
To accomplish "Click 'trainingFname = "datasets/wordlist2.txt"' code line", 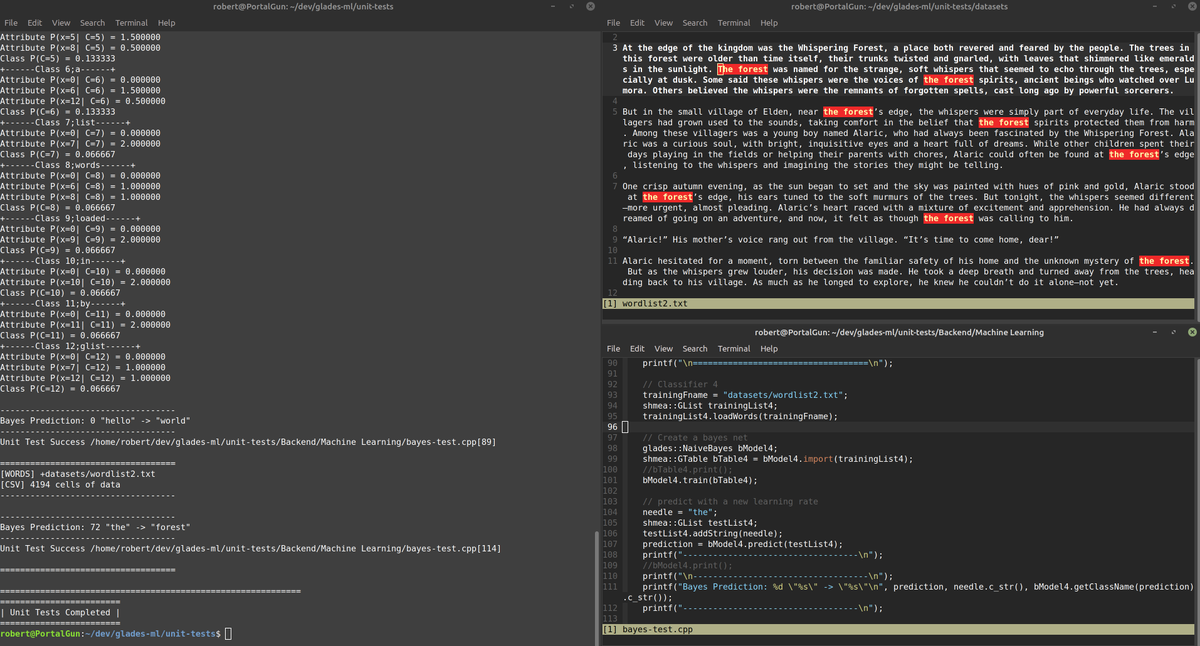I will (x=745, y=395).
